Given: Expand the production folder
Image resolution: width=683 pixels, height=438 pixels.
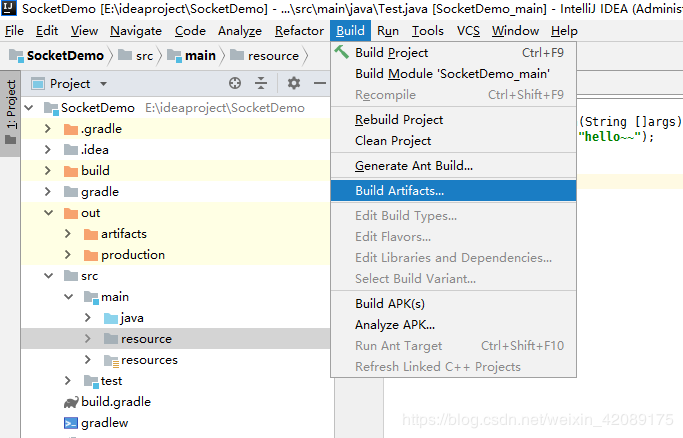Looking at the screenshot, I should coord(68,255).
